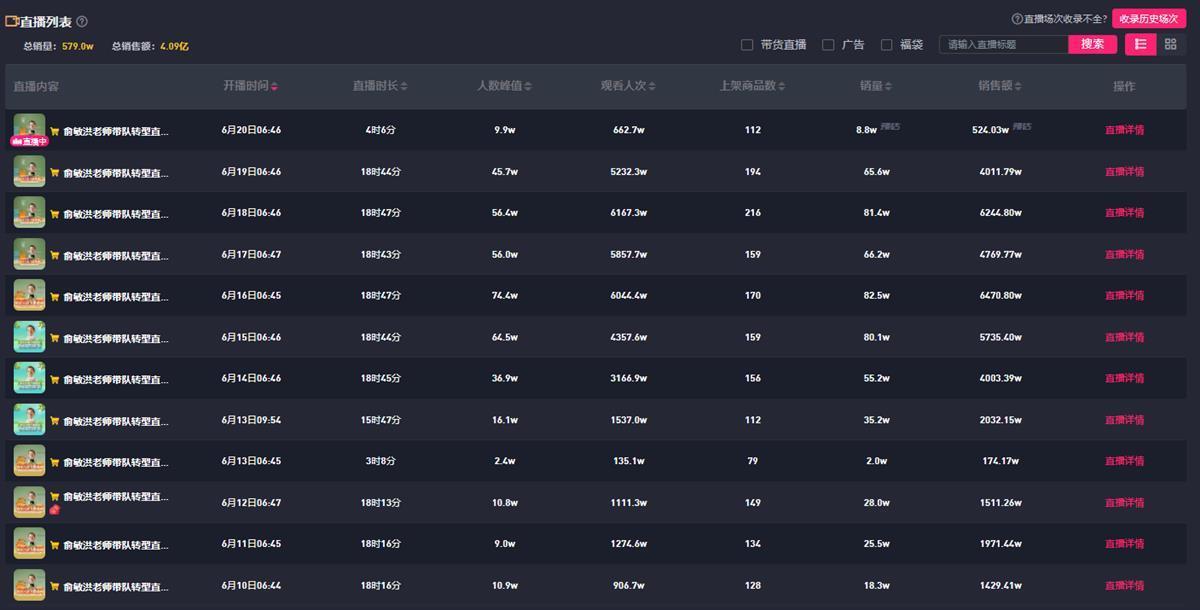Check the 福袋 filter checkbox
1200x610 pixels.
(886, 45)
